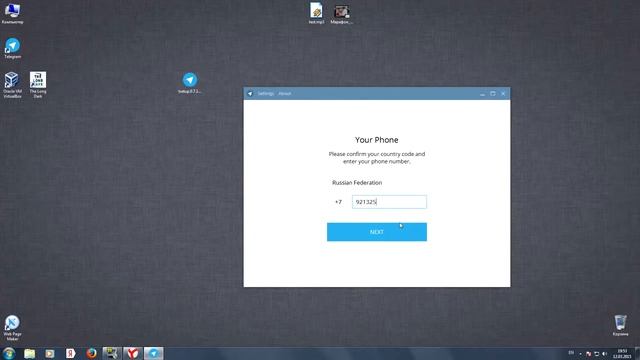
Task: Open the Russian Federation country selector
Action: point(357,182)
